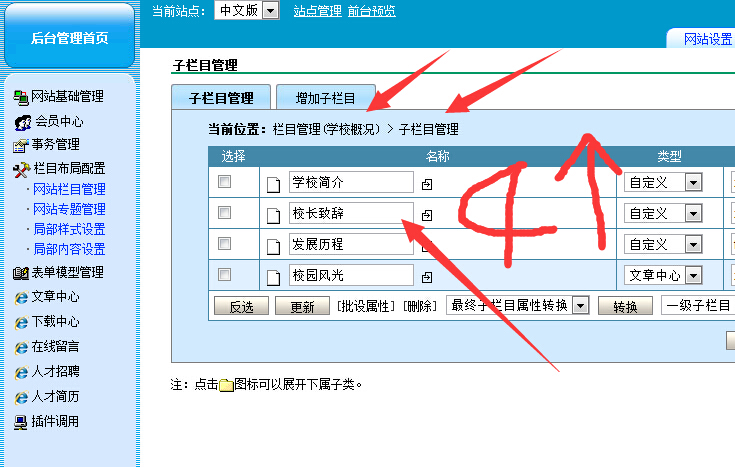Tick the checkbox for 学校简介 row
735x467 pixels.
tap(225, 182)
